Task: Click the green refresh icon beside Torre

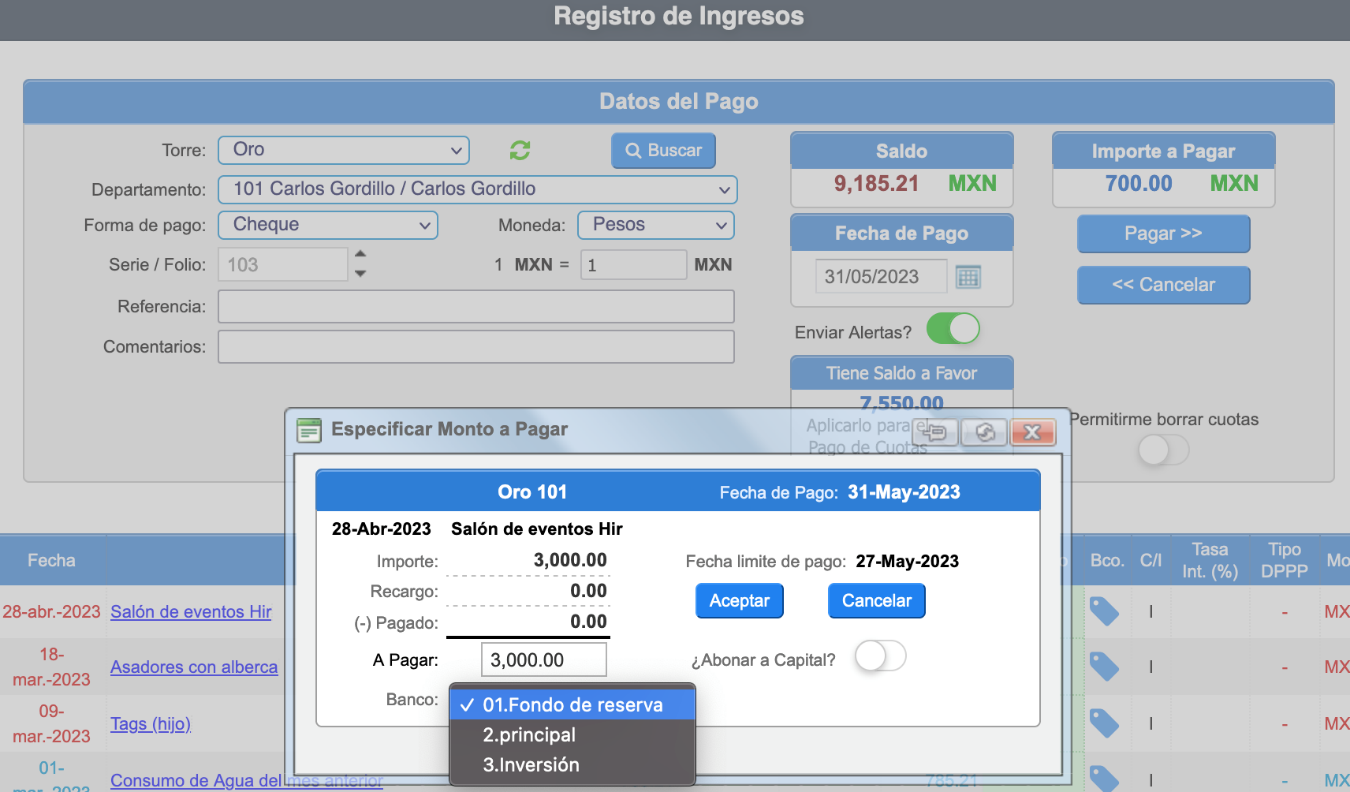Action: coord(520,150)
